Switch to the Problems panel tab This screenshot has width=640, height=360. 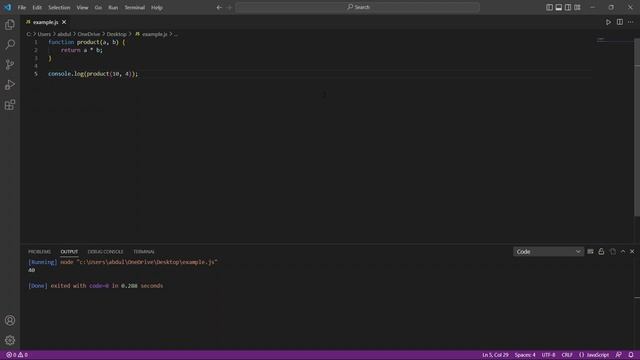pos(39,251)
